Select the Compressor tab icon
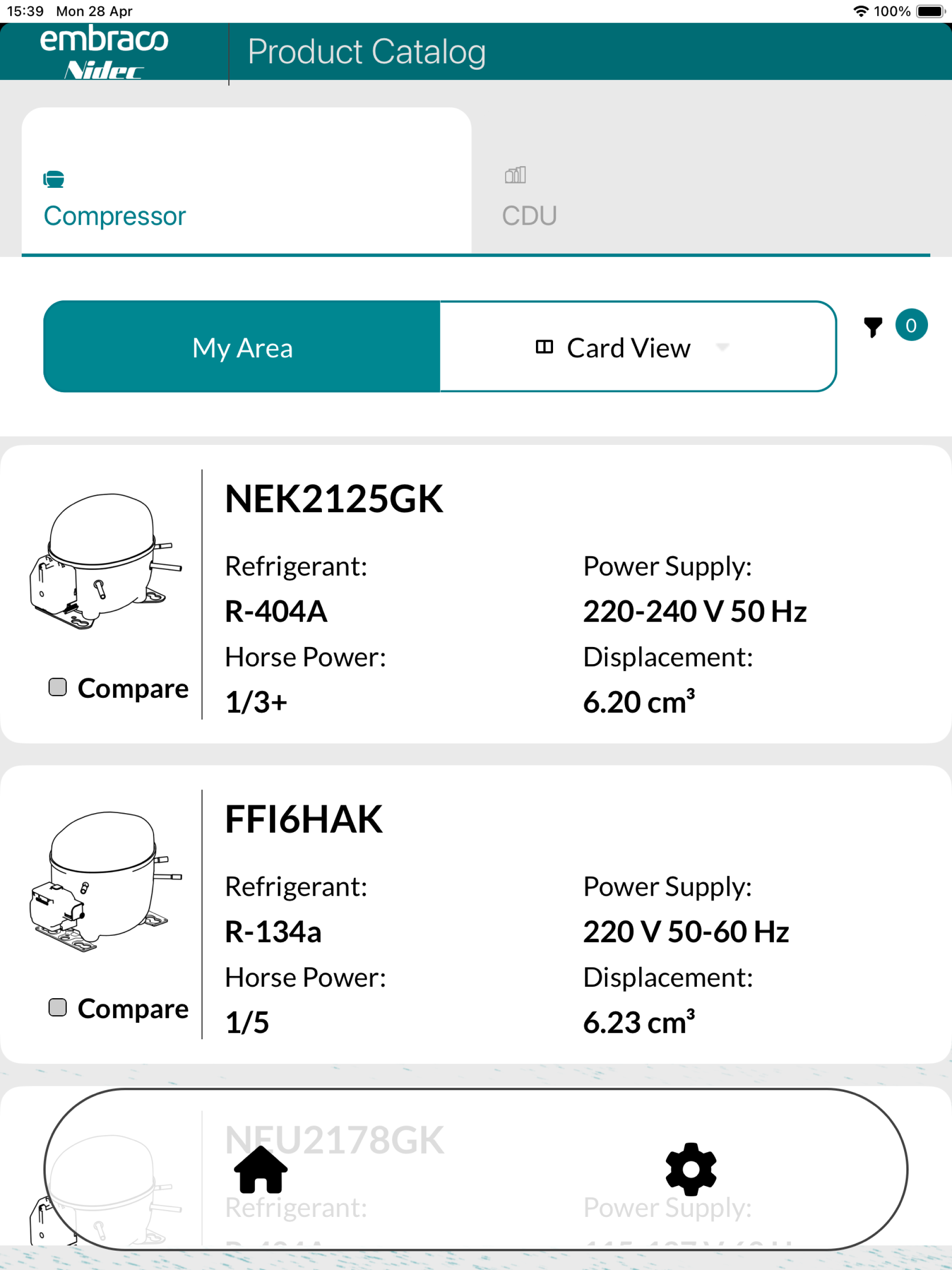Viewport: 952px width, 1270px height. (x=54, y=179)
